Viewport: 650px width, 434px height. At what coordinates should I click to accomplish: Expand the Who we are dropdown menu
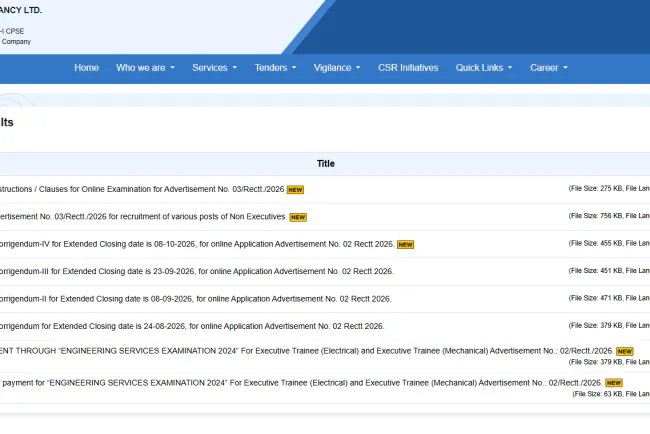[x=145, y=68]
